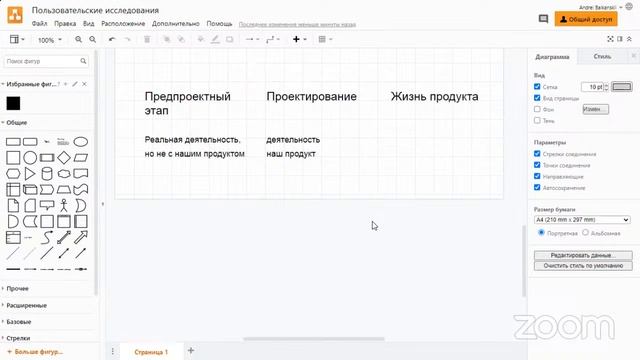Select the diamond shape in palette
This screenshot has height=360, width=640.
[64, 158]
